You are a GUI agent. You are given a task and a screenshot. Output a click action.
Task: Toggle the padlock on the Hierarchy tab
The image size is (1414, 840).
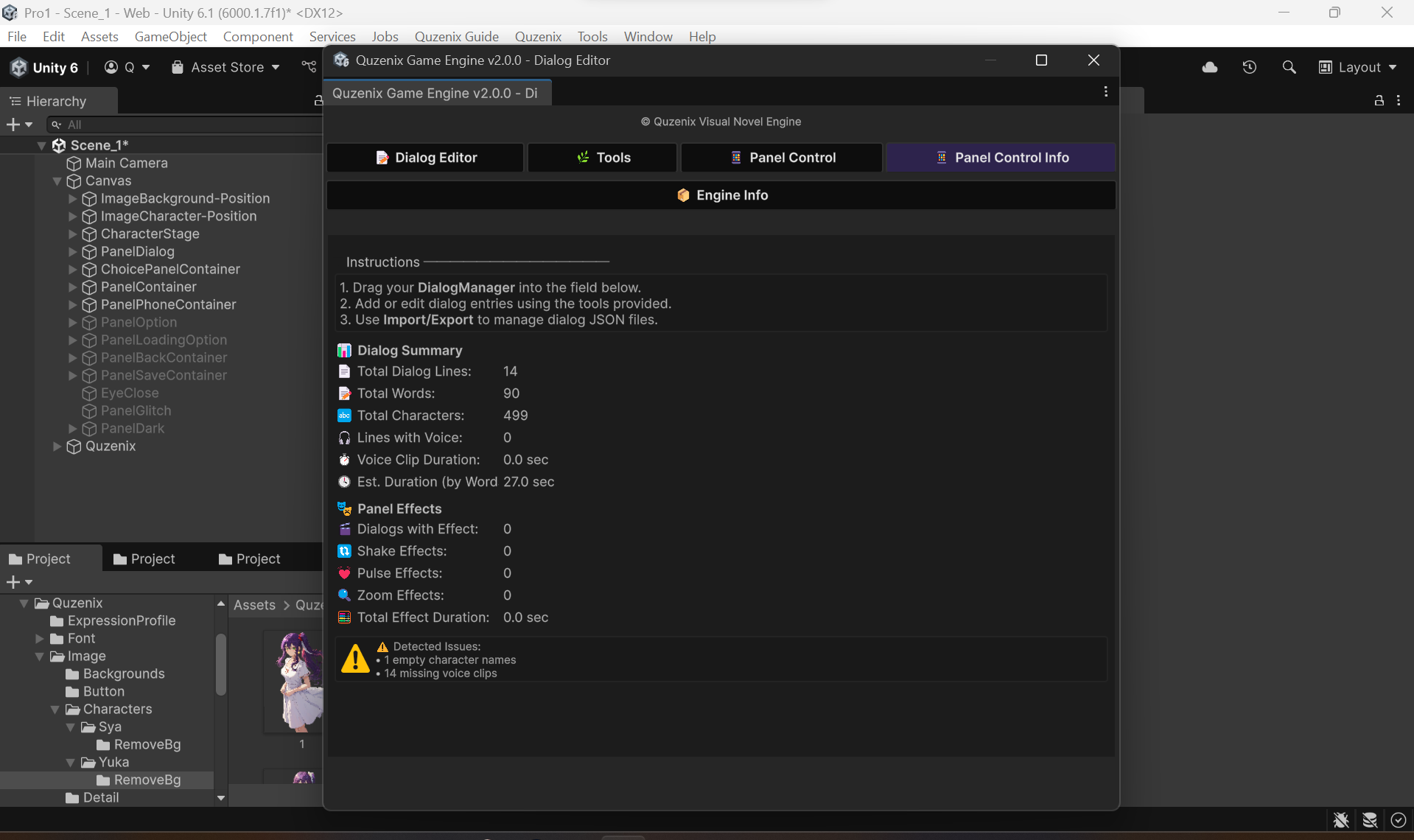[318, 101]
